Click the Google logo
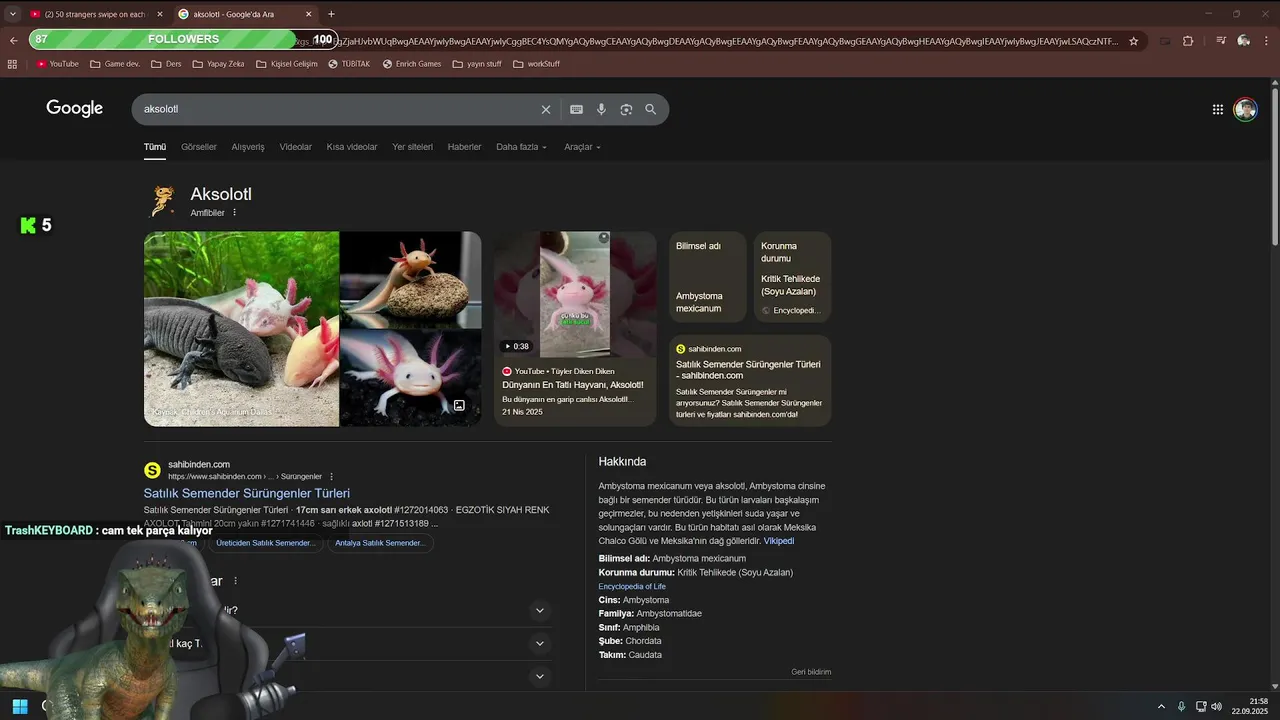 pos(75,109)
